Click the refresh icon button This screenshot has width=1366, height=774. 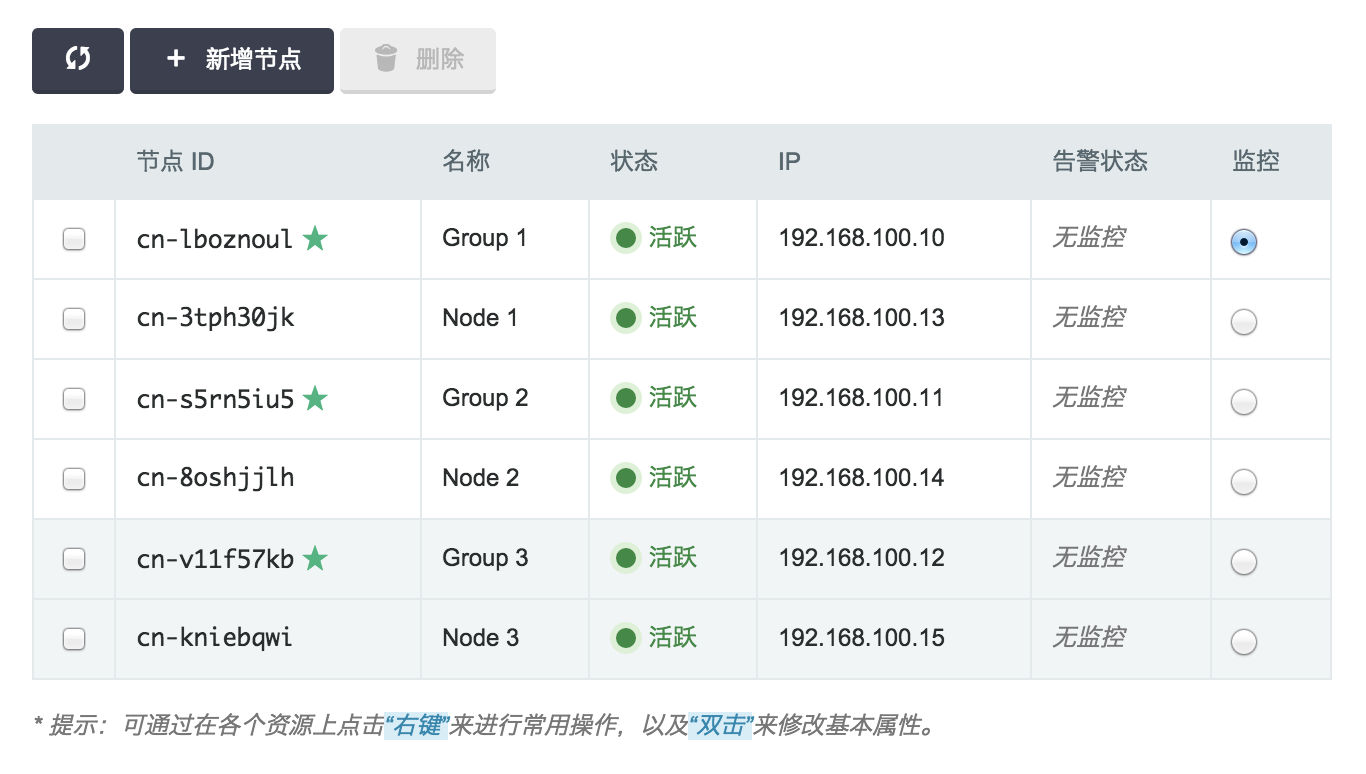[78, 60]
